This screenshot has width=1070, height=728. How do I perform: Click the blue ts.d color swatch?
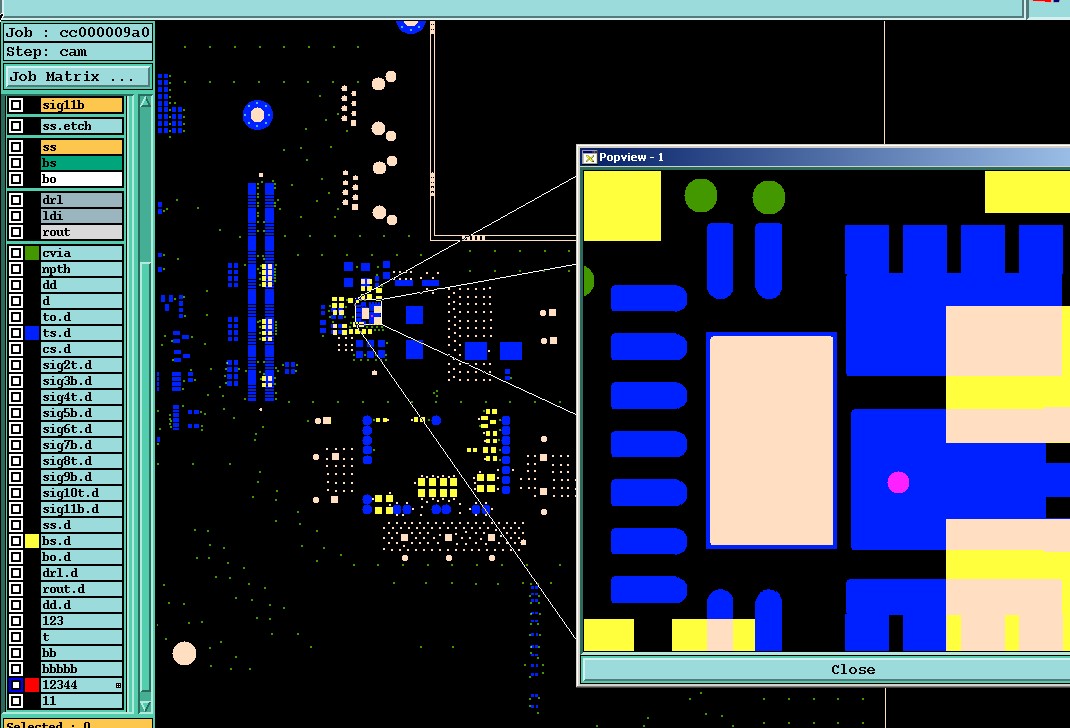click(x=32, y=333)
